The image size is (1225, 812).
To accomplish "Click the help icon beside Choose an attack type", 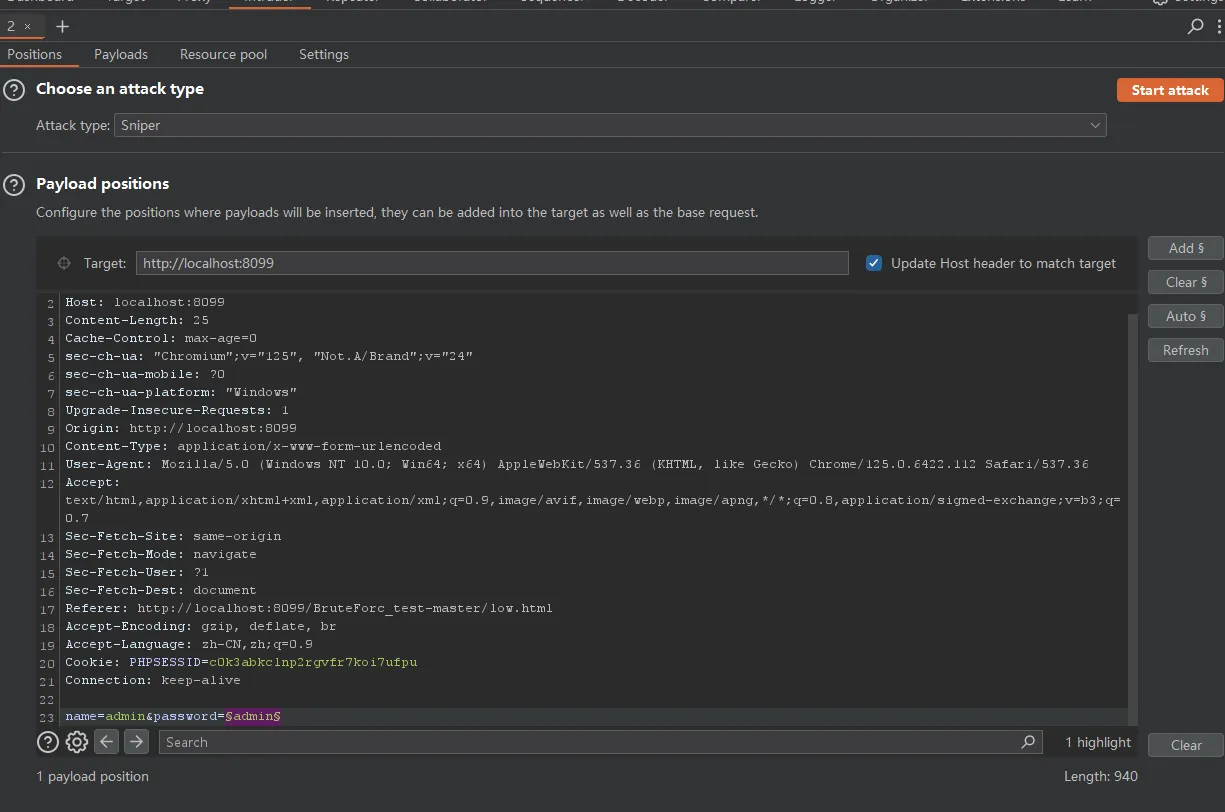I will click(14, 90).
